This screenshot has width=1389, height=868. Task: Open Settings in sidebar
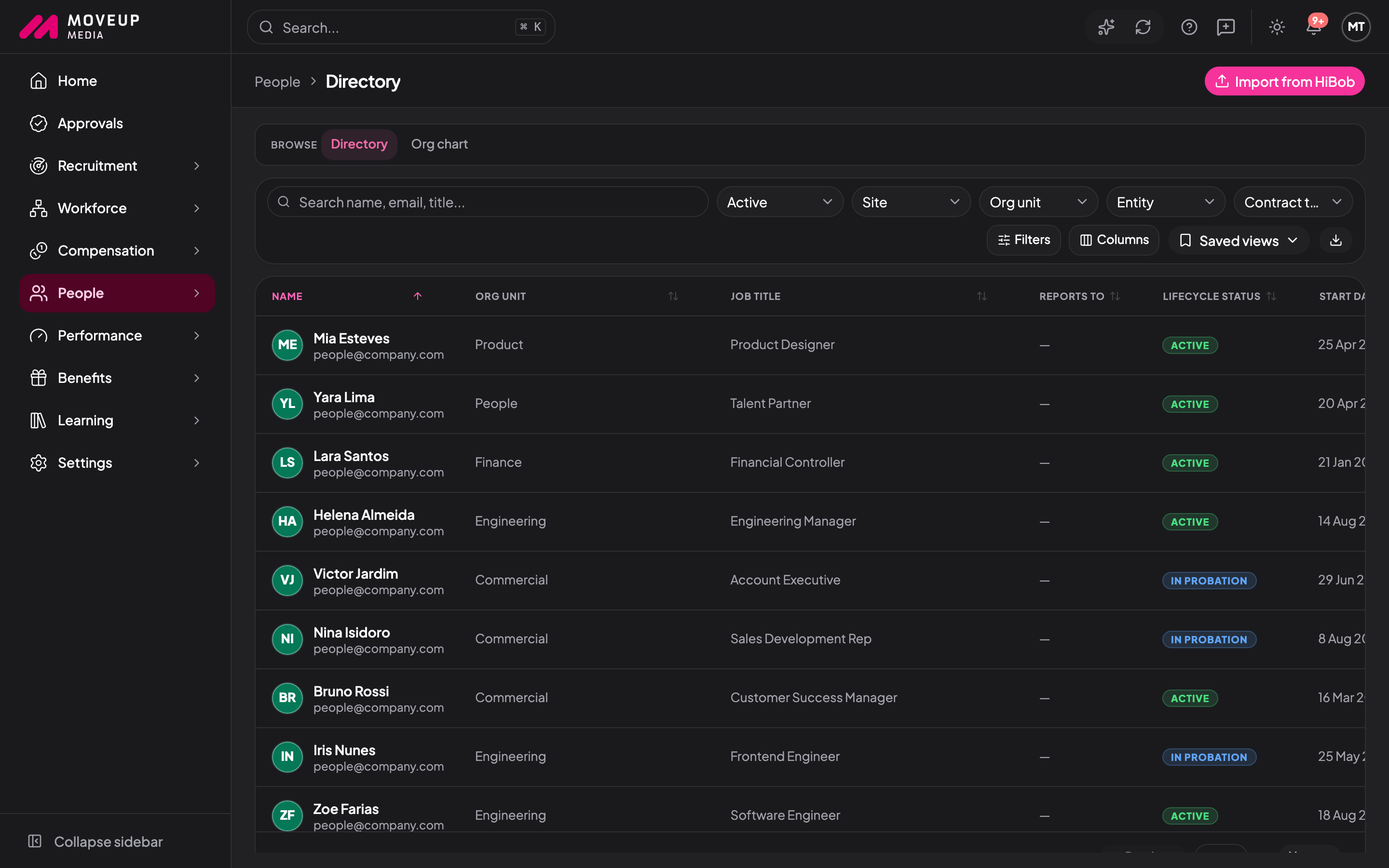117,463
